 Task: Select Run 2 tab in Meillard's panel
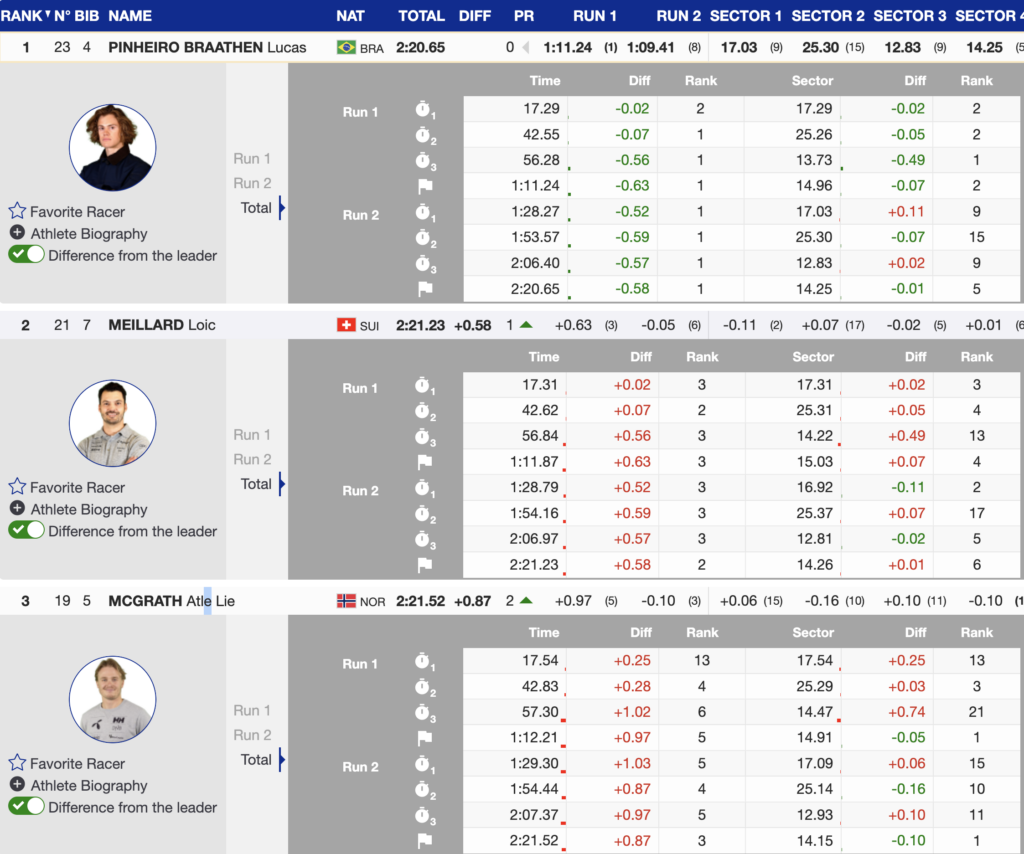[x=252, y=459]
